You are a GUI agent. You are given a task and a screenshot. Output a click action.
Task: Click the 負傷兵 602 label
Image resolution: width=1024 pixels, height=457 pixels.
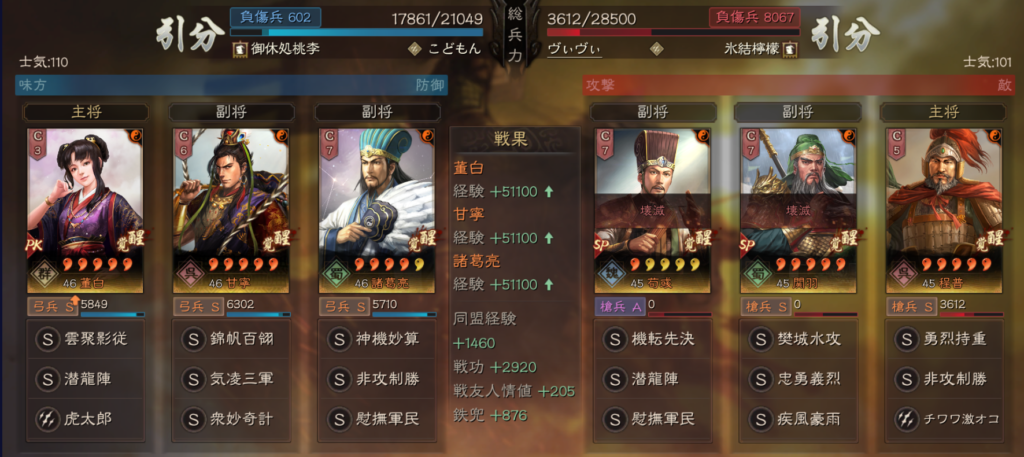(x=275, y=18)
